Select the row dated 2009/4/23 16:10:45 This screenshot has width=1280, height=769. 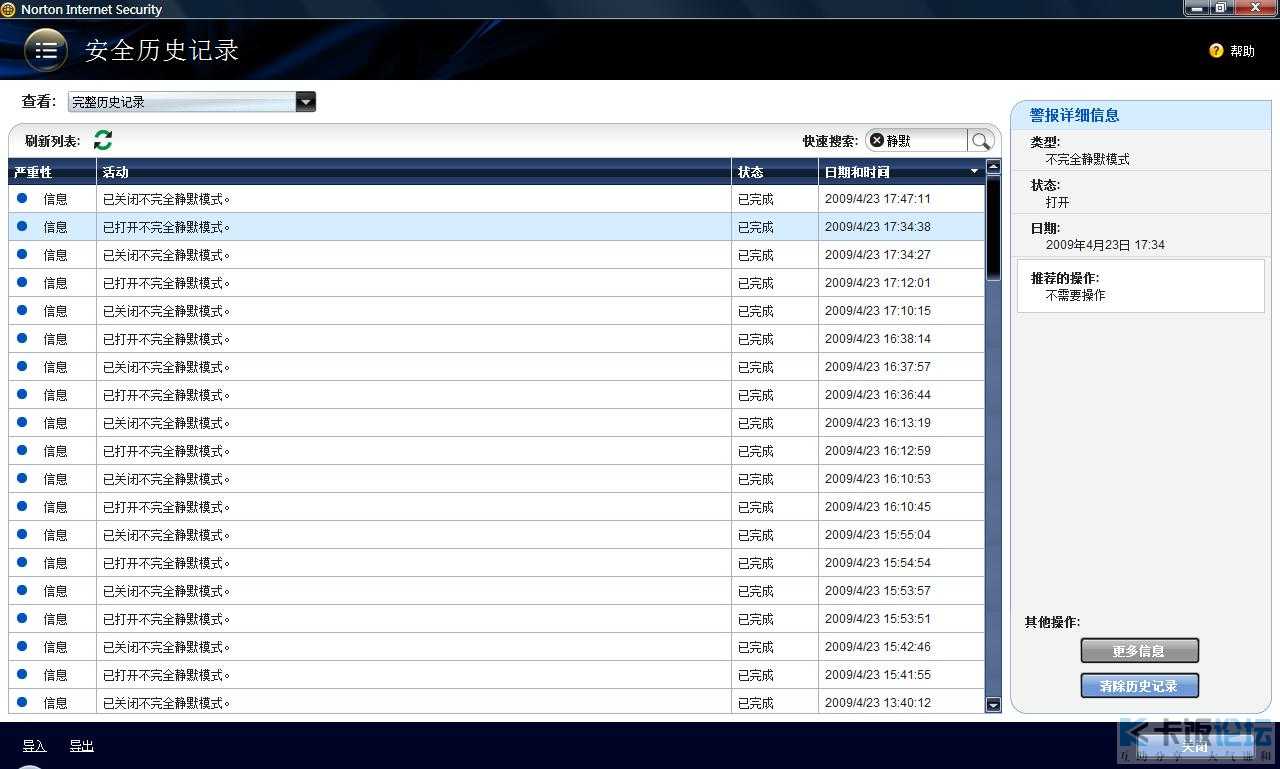point(497,507)
